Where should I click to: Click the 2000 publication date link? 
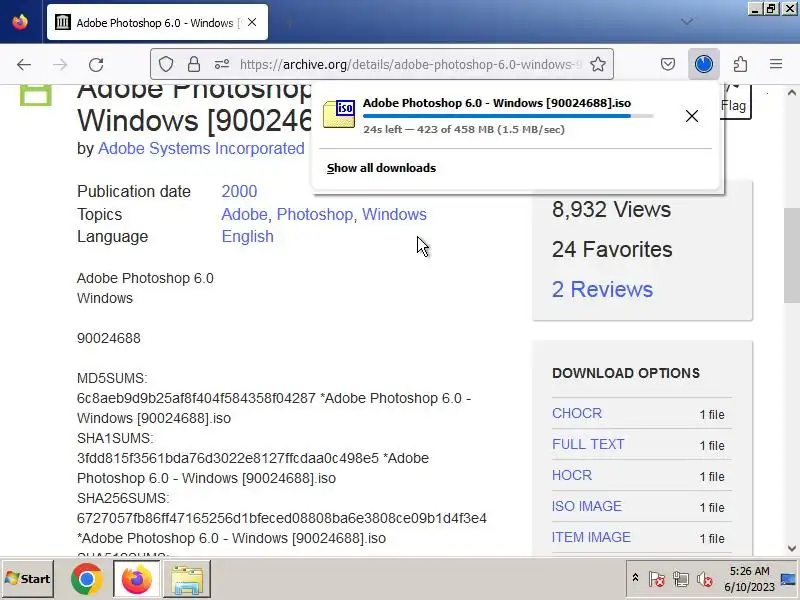tap(239, 191)
